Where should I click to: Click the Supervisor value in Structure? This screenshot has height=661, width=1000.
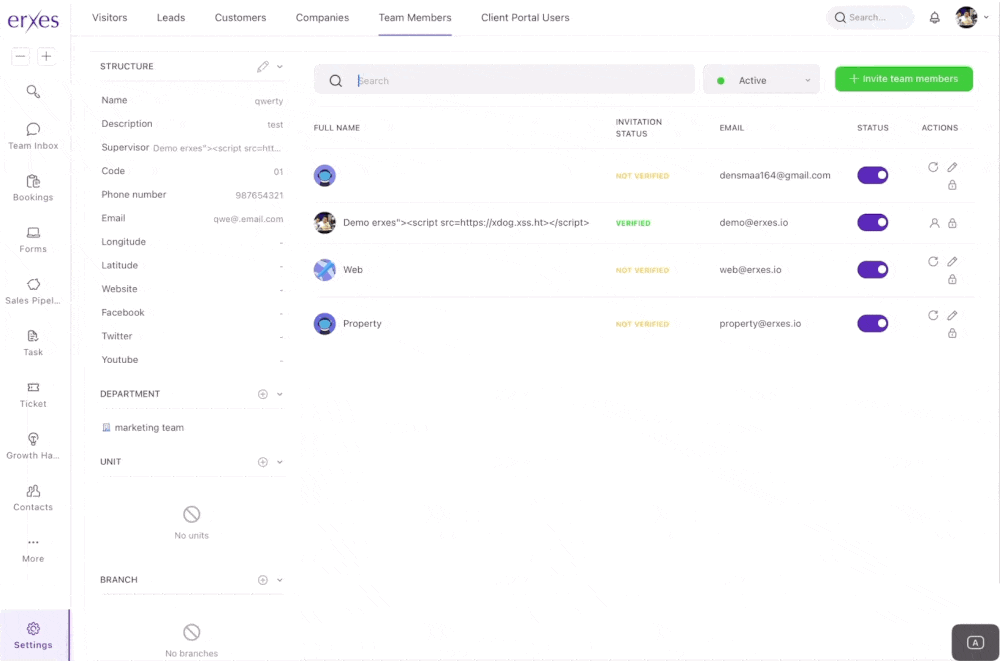pos(217,148)
